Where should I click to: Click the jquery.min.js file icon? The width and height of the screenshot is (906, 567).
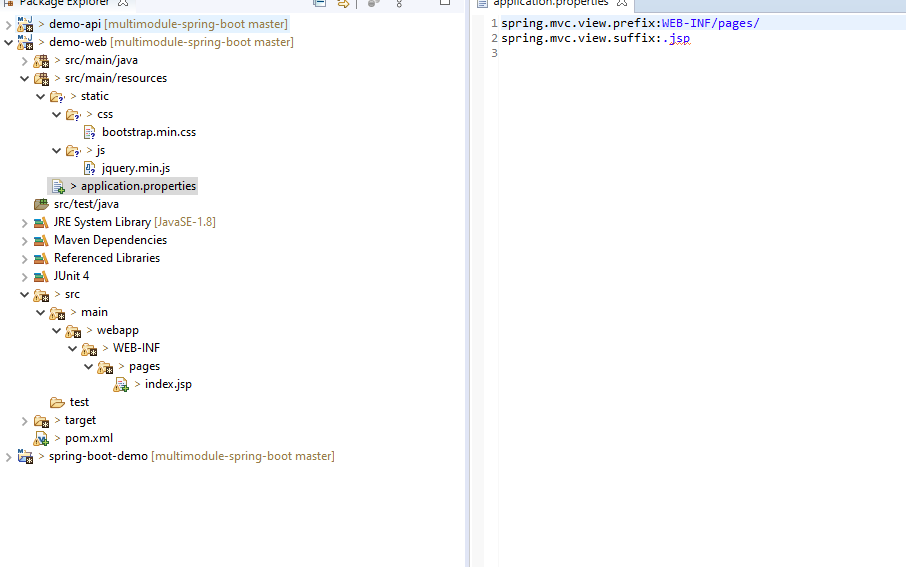pos(90,168)
